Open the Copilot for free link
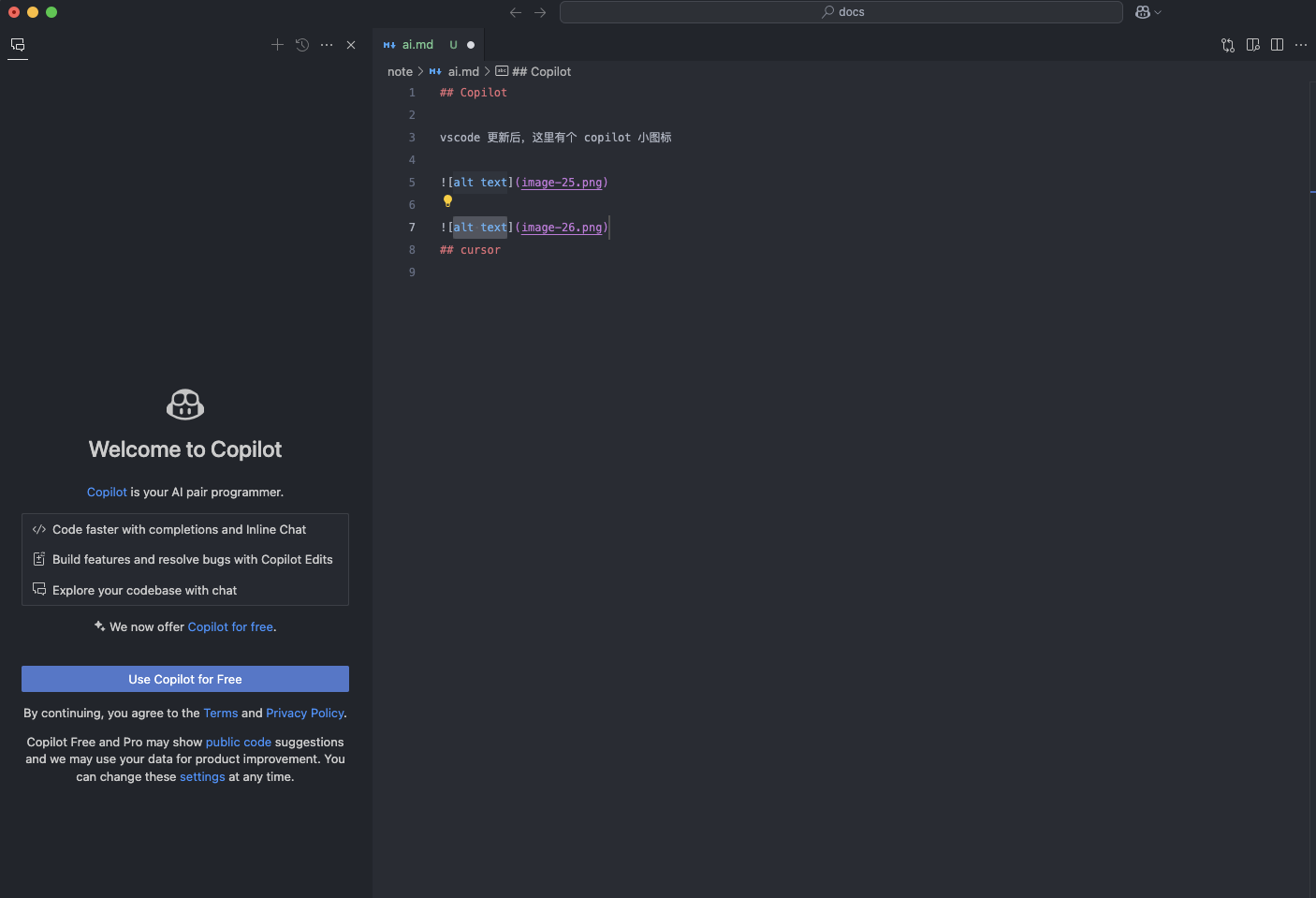 click(230, 627)
